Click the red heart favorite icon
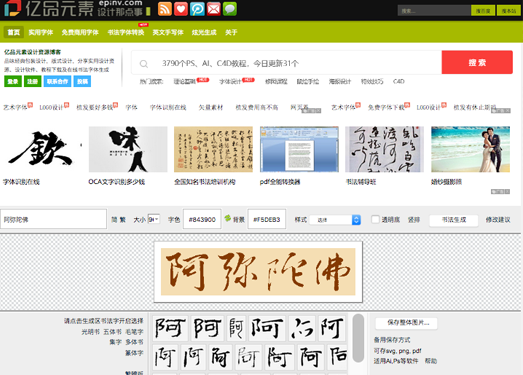The image size is (523, 375). [181, 9]
